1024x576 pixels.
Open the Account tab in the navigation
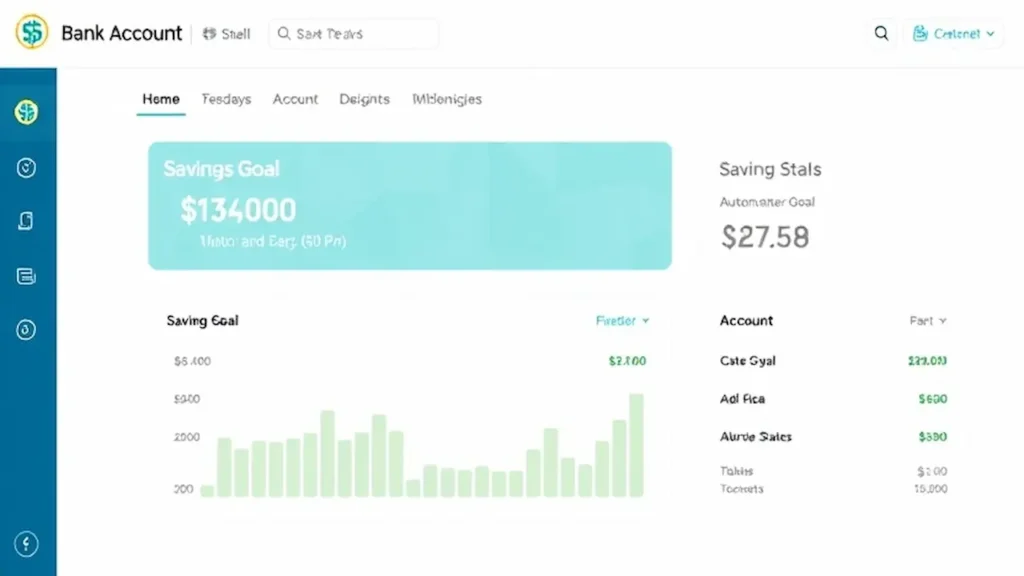(294, 99)
